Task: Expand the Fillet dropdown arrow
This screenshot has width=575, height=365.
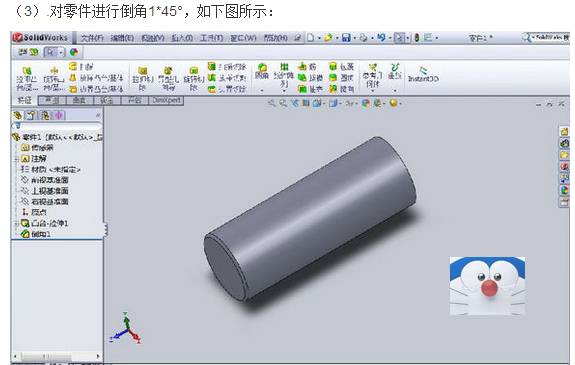Action: tap(262, 90)
